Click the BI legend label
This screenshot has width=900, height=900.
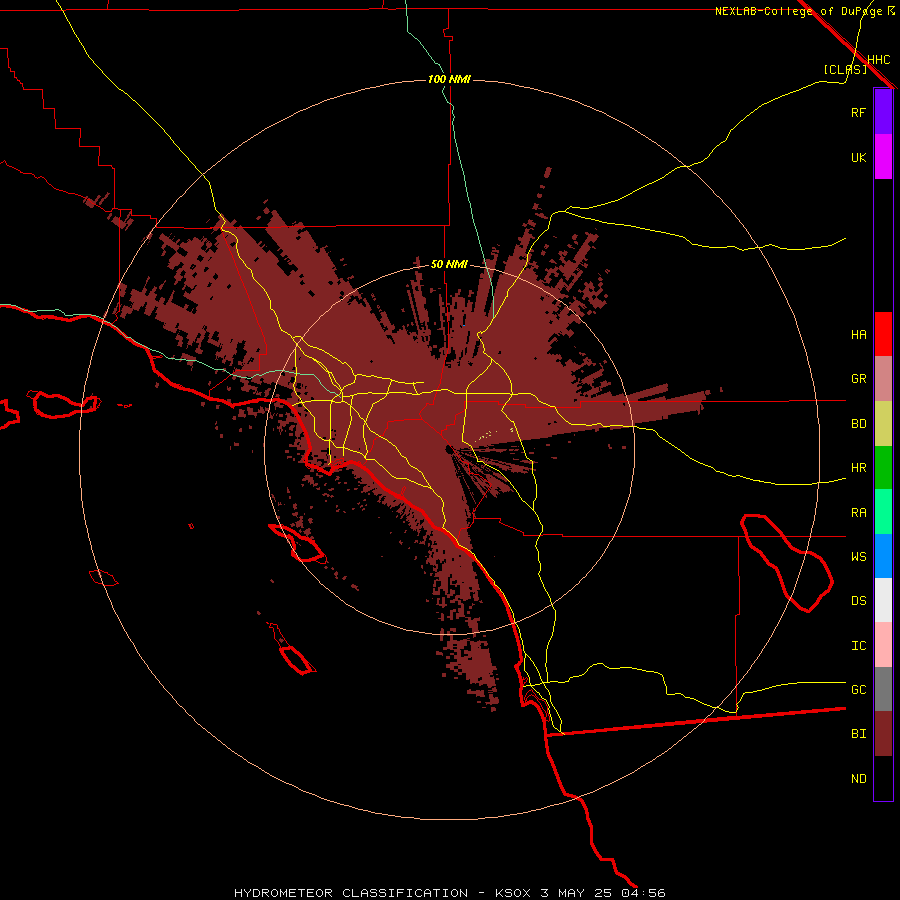(859, 734)
